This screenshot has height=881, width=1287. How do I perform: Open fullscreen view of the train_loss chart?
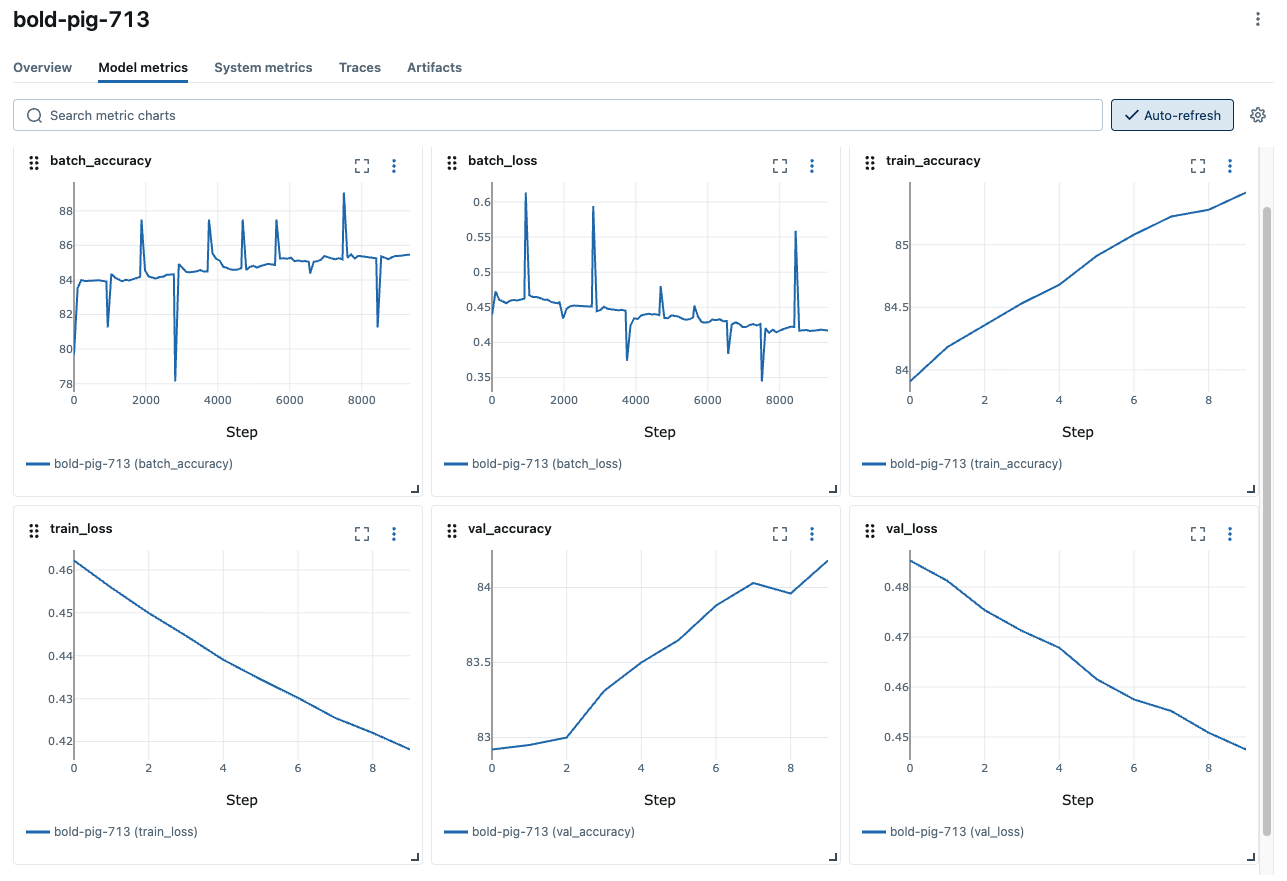361,533
